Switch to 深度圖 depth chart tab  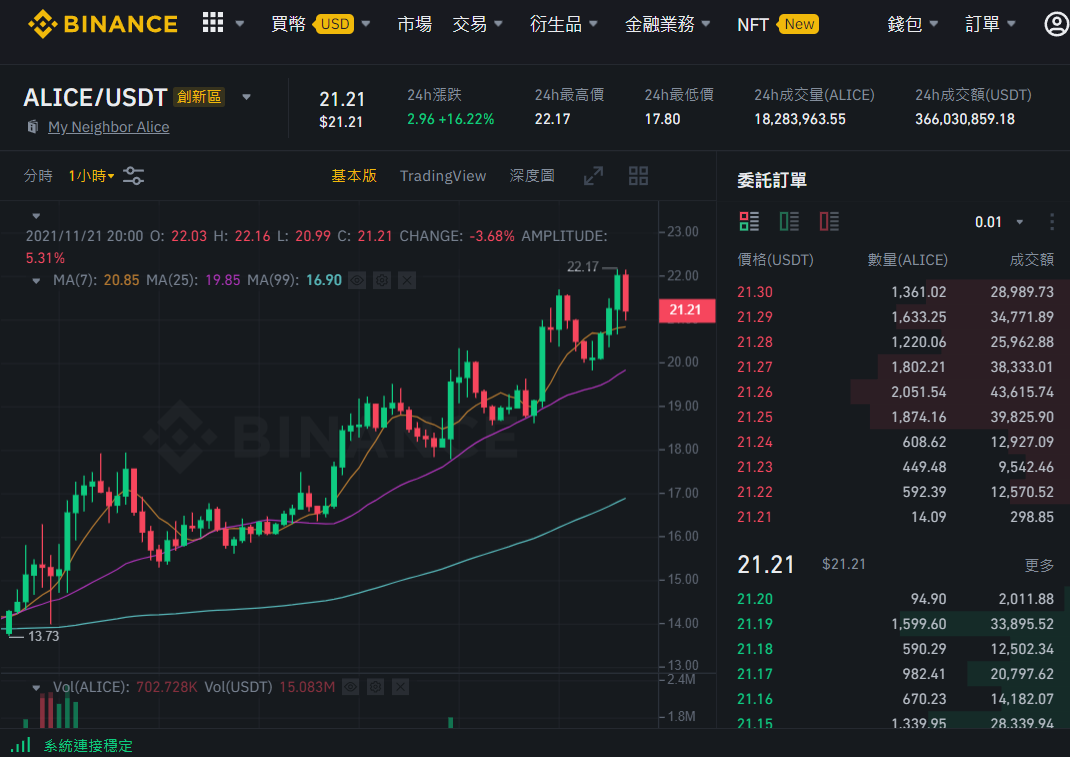[532, 175]
